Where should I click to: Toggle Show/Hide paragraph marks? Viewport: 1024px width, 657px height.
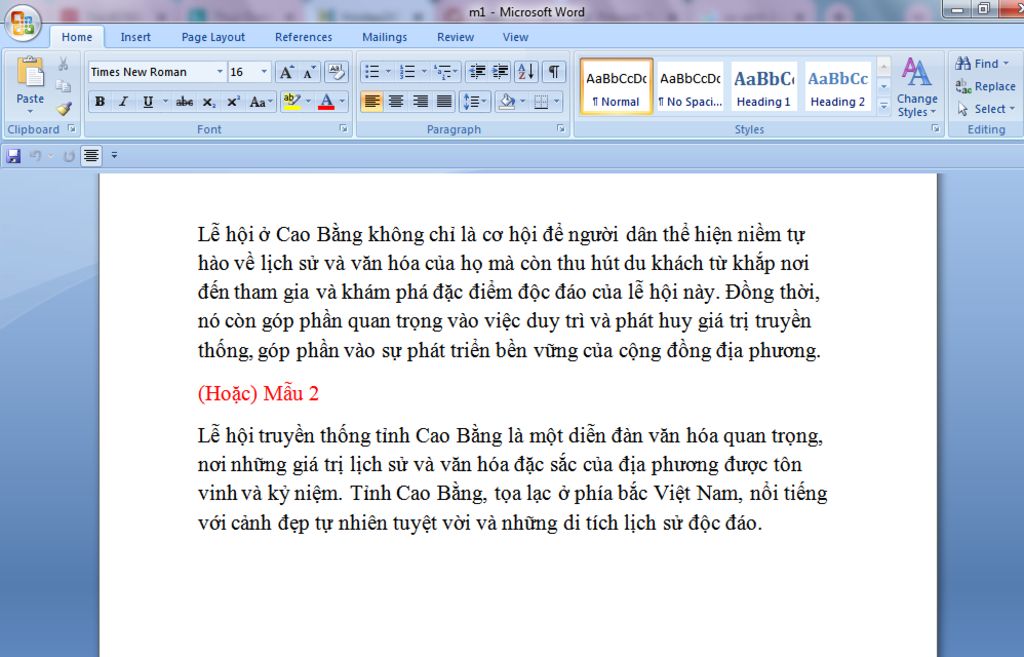[x=554, y=71]
